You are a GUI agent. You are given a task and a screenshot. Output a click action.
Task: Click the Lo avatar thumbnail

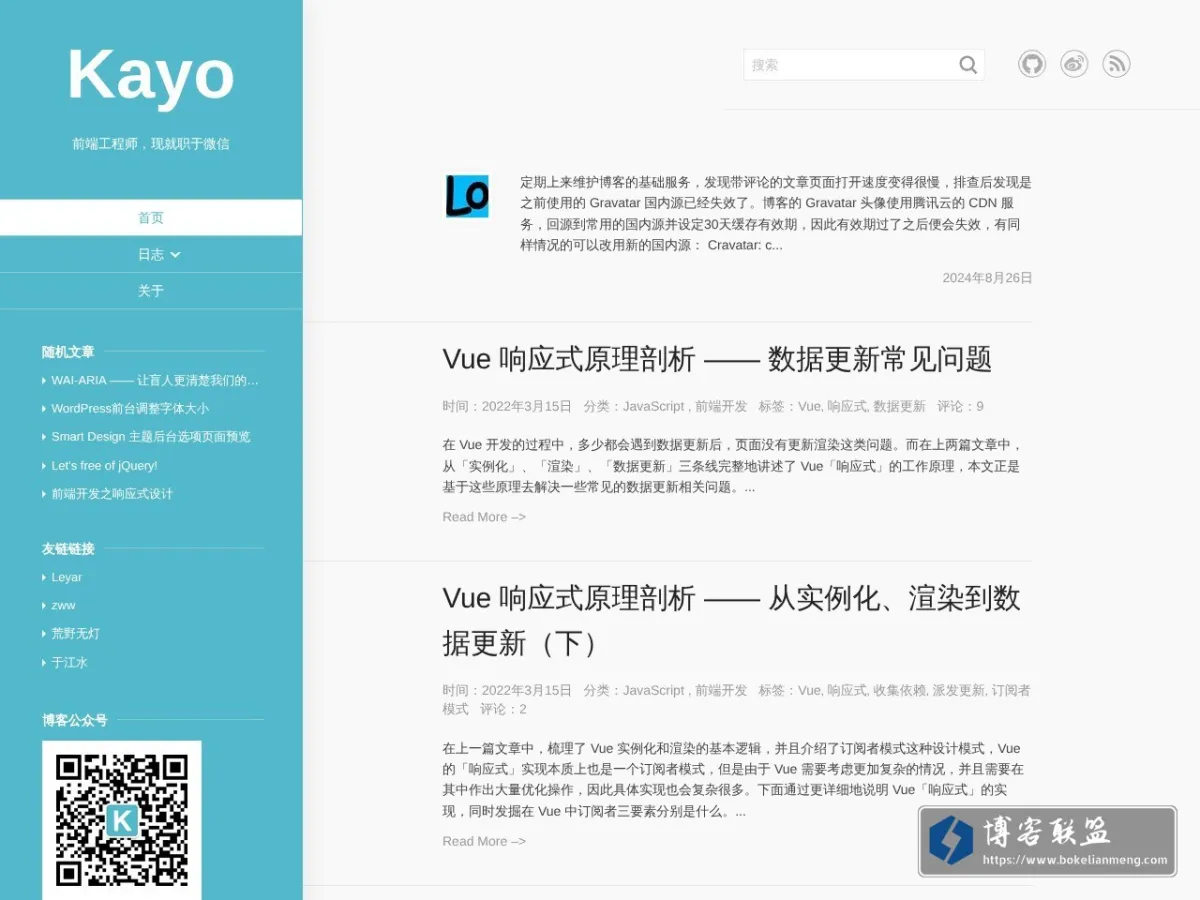[467, 196]
